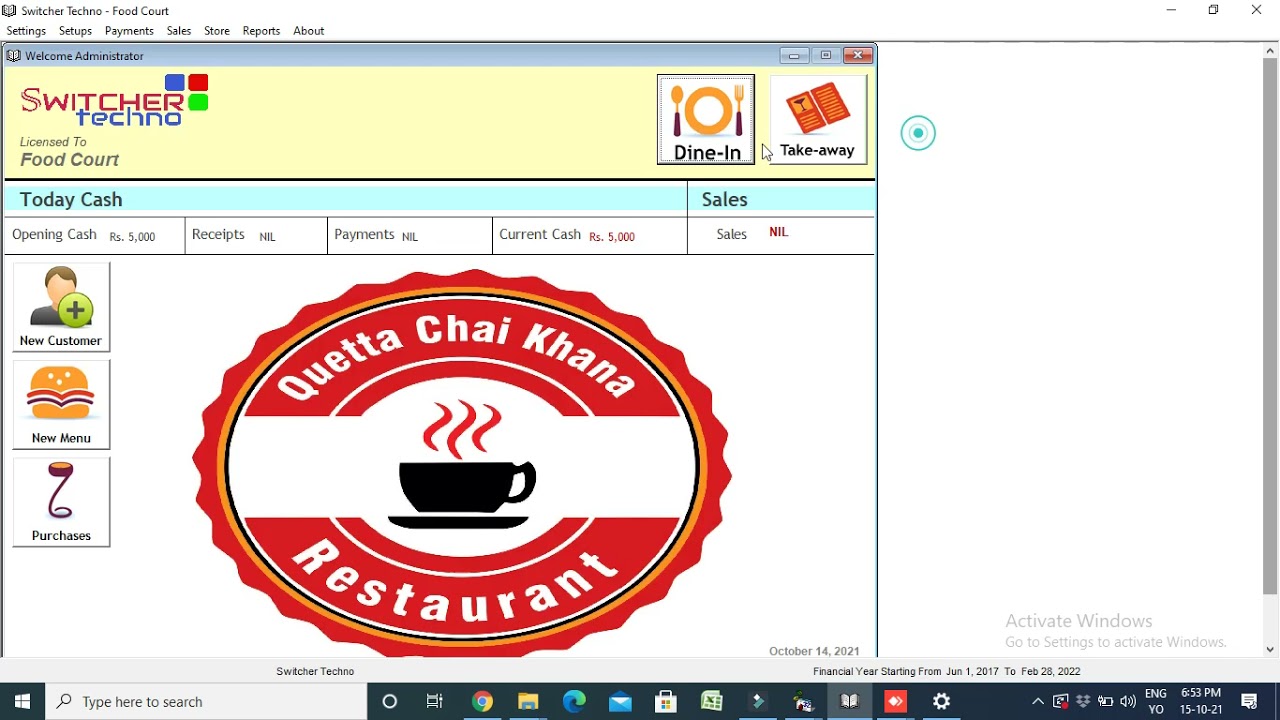Open the Sales menu
Image resolution: width=1280 pixels, height=720 pixels.
click(x=179, y=31)
